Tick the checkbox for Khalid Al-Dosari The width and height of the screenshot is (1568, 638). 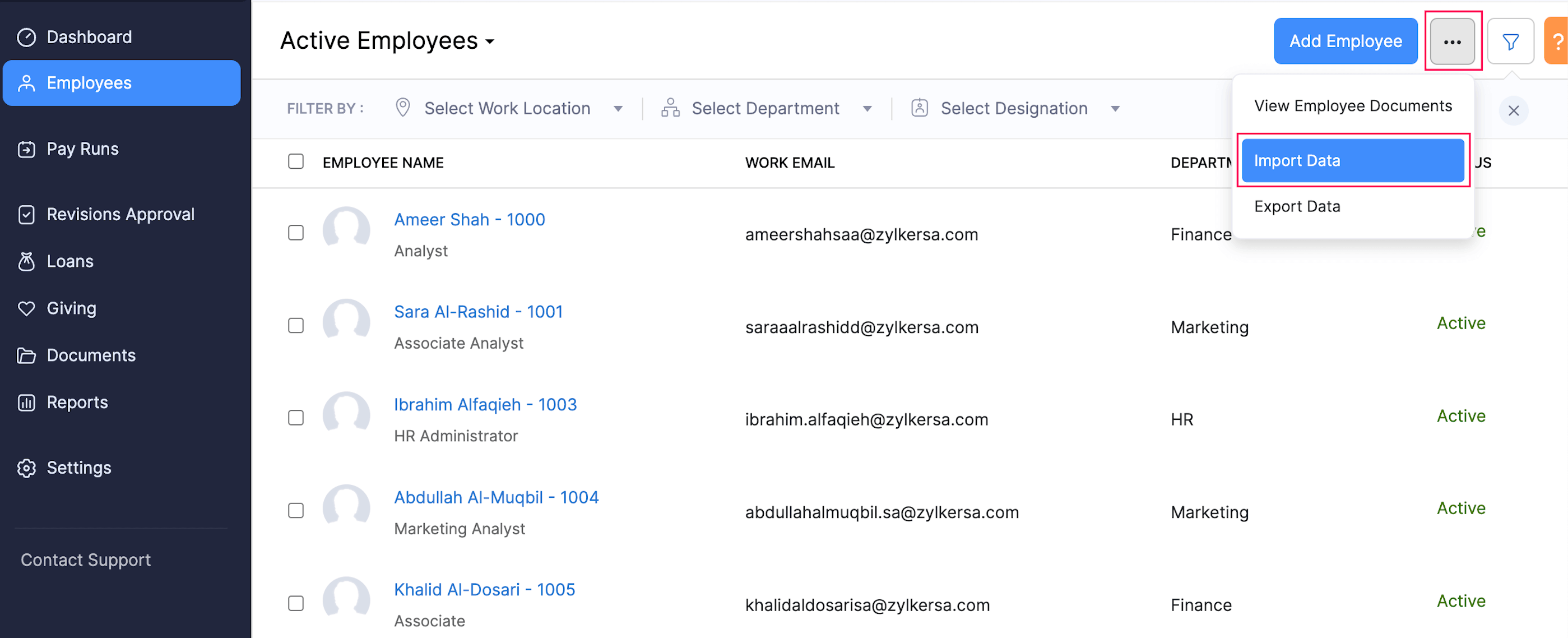pyautogui.click(x=296, y=603)
